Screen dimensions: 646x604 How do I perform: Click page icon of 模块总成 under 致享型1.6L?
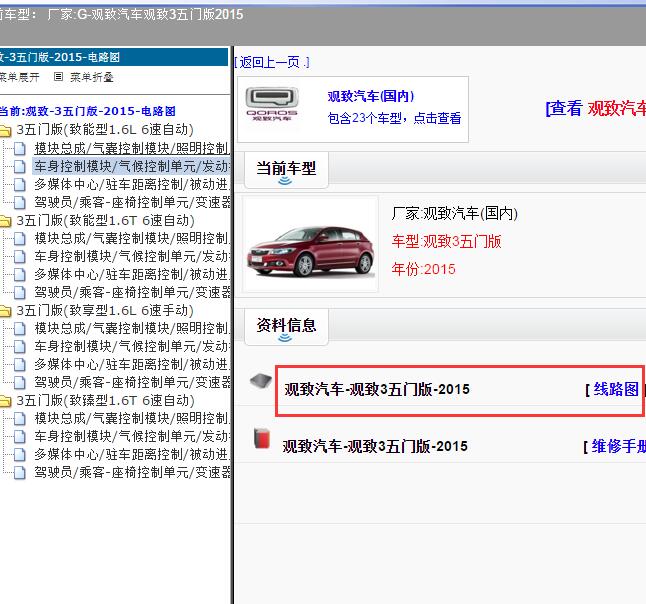coord(19,328)
